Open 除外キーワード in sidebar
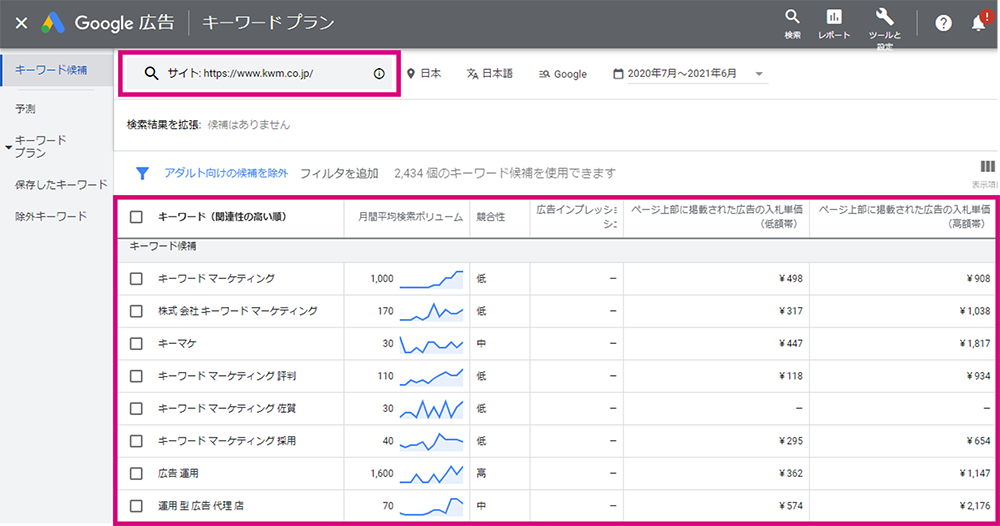The image size is (1000, 526). (x=51, y=217)
